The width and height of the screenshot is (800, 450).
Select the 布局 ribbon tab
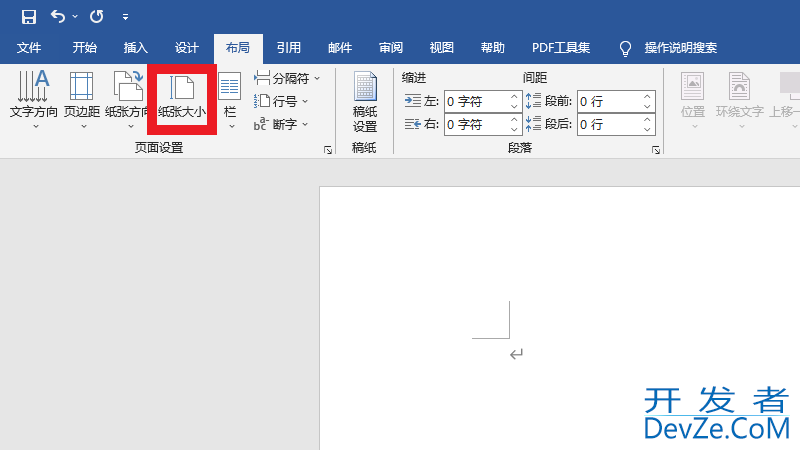click(238, 48)
